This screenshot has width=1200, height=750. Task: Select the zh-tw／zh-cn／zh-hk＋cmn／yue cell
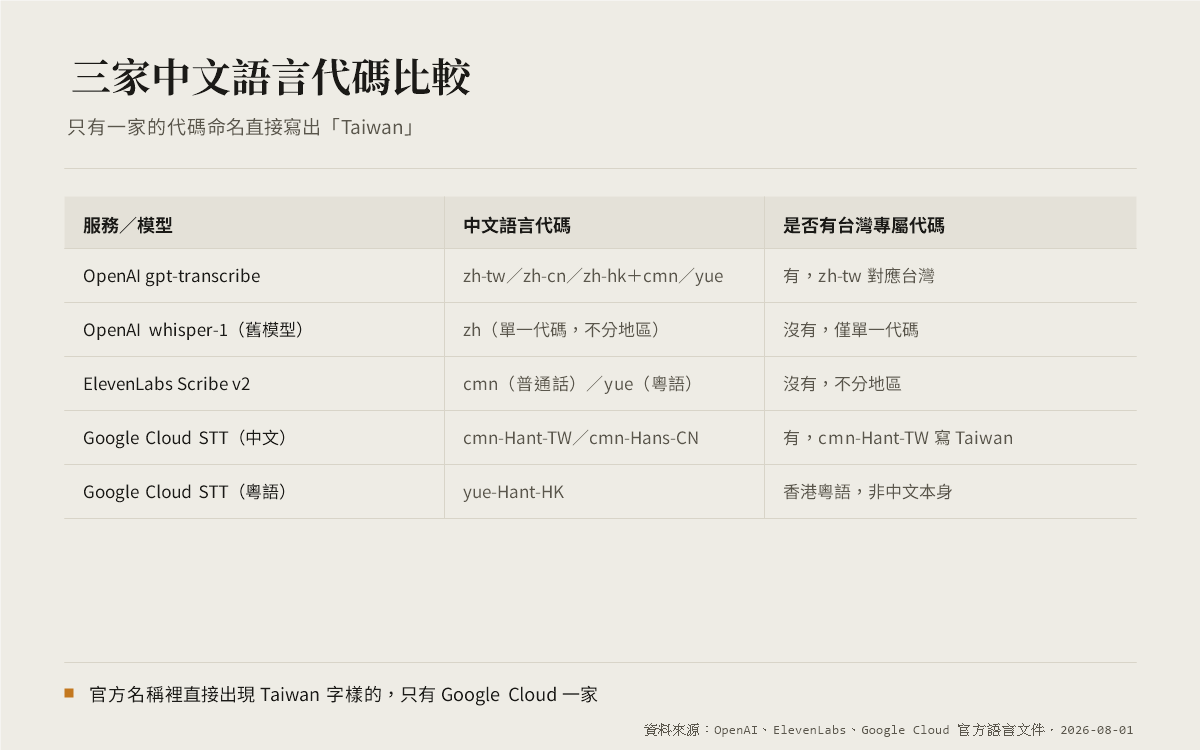point(604,276)
